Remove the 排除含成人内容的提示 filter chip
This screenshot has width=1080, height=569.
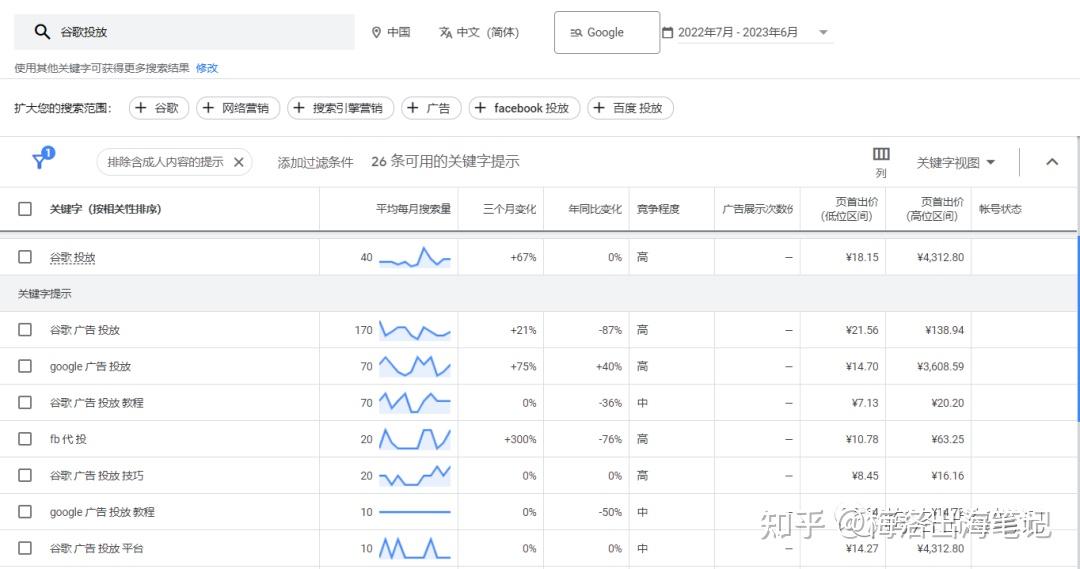tap(239, 162)
